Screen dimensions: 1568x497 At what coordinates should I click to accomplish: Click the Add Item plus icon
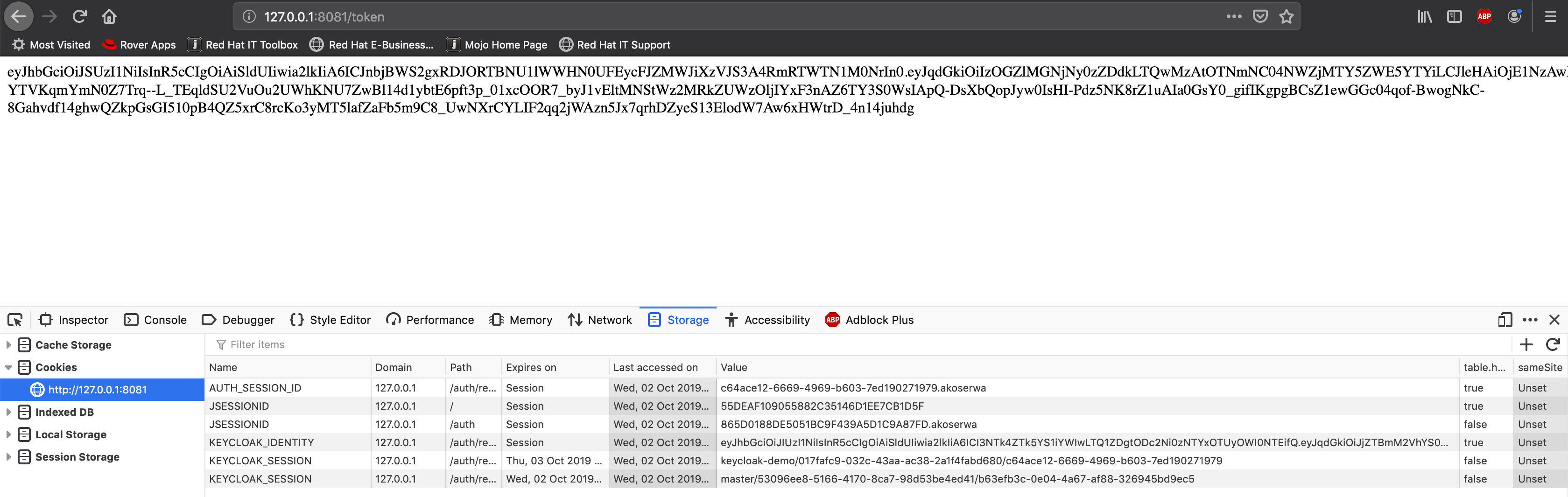click(1526, 344)
